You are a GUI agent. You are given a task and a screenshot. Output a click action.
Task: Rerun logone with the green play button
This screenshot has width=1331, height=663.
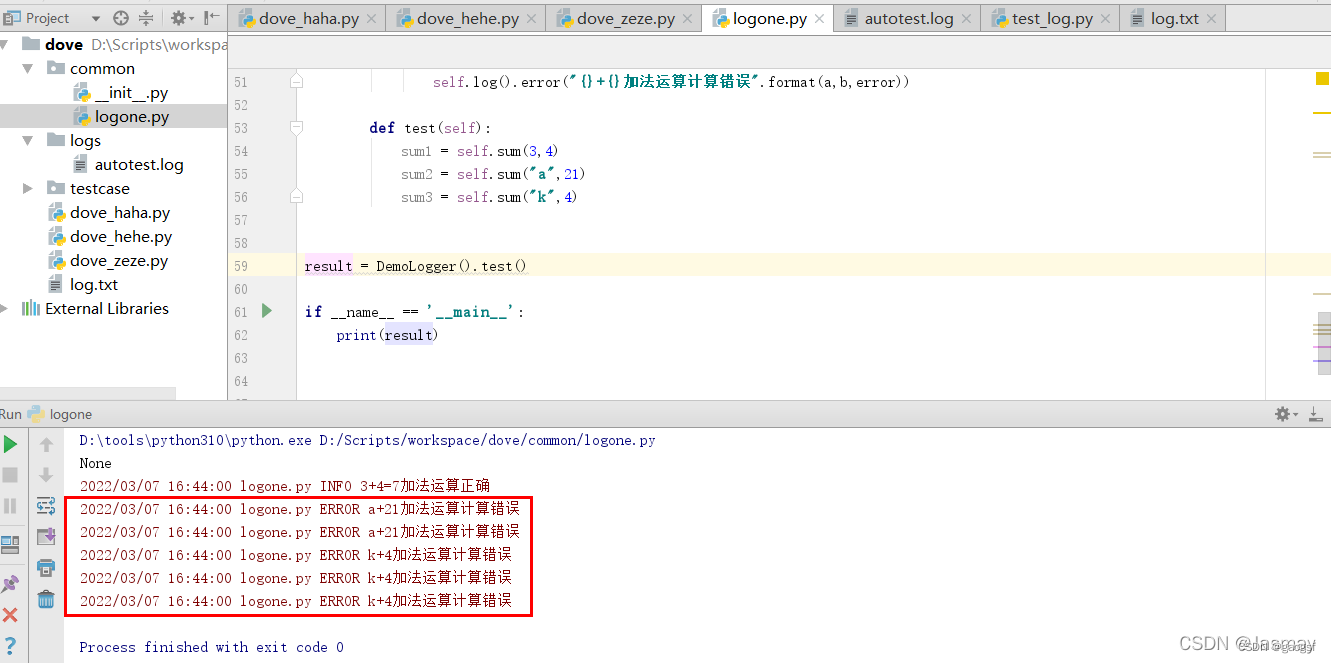coord(10,444)
